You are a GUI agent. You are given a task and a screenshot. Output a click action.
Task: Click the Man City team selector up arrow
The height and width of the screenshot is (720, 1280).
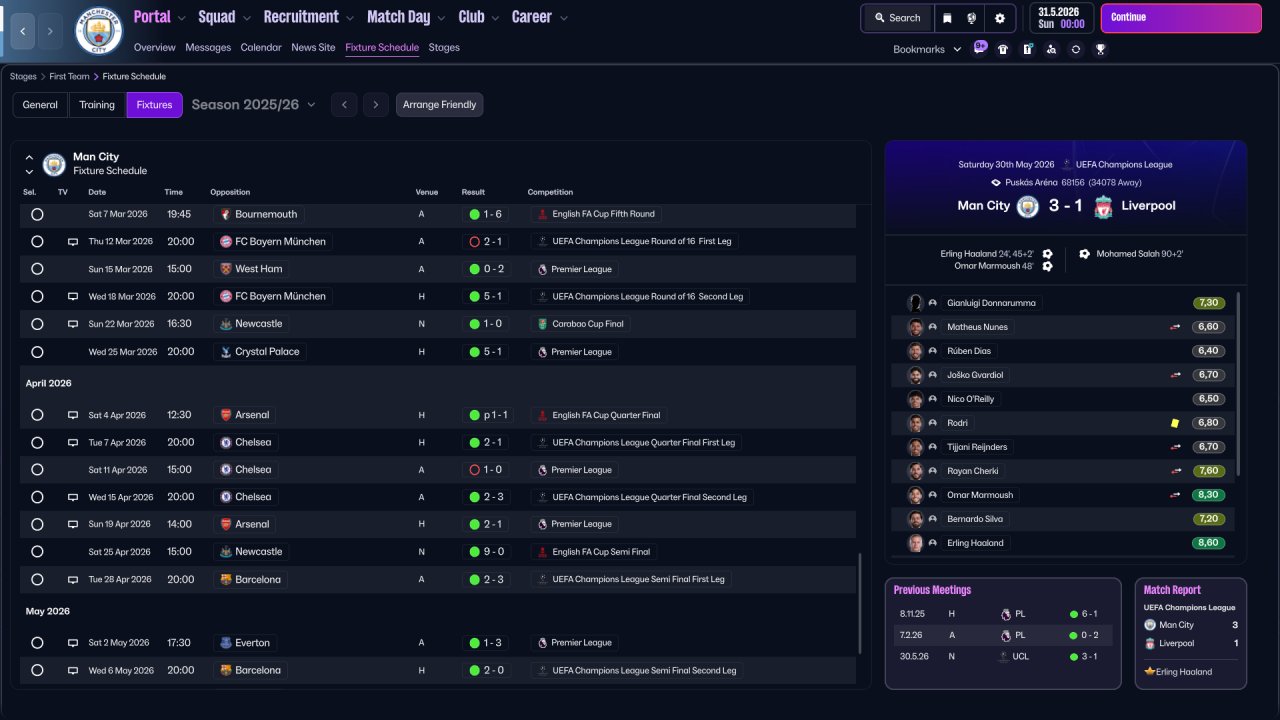pos(29,157)
